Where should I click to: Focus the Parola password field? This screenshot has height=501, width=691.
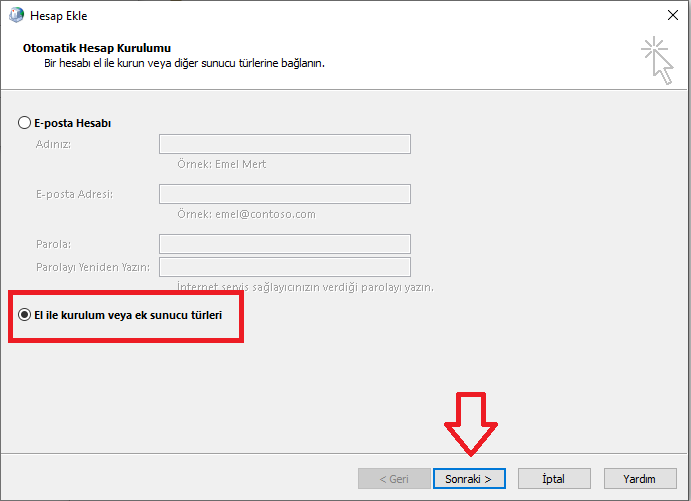click(284, 244)
